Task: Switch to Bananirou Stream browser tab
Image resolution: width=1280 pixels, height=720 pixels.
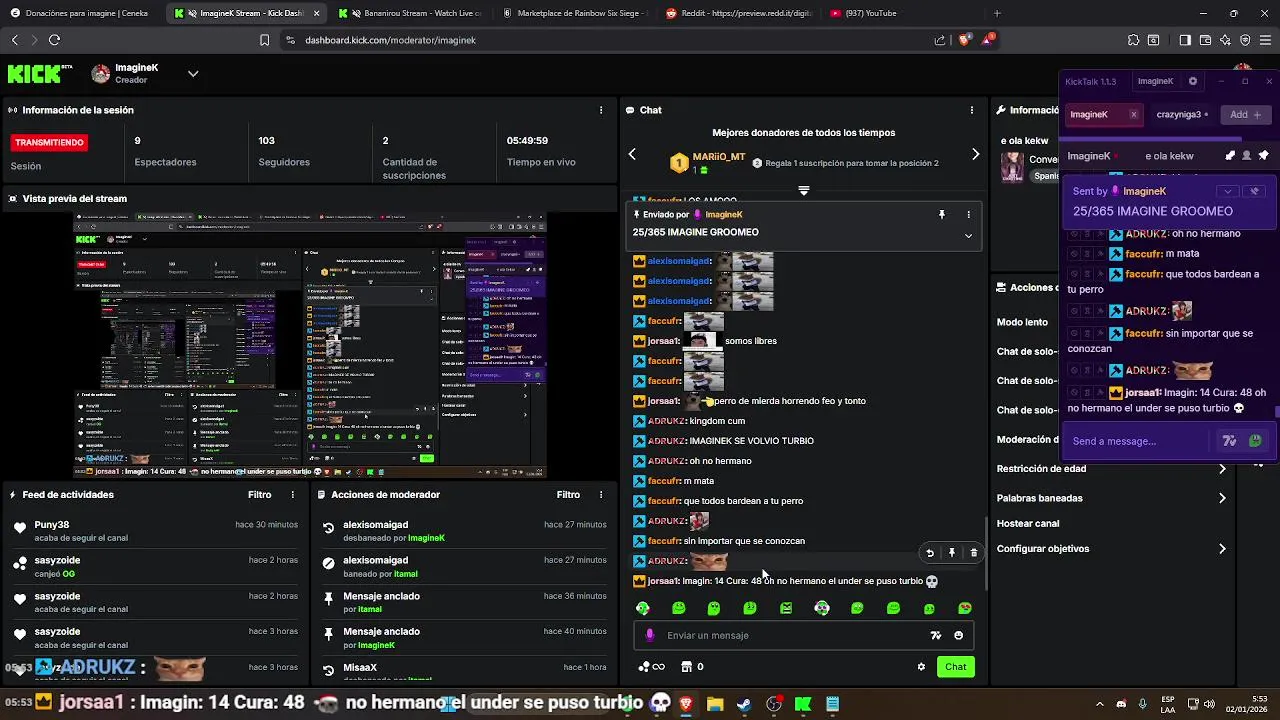Action: coord(410,13)
